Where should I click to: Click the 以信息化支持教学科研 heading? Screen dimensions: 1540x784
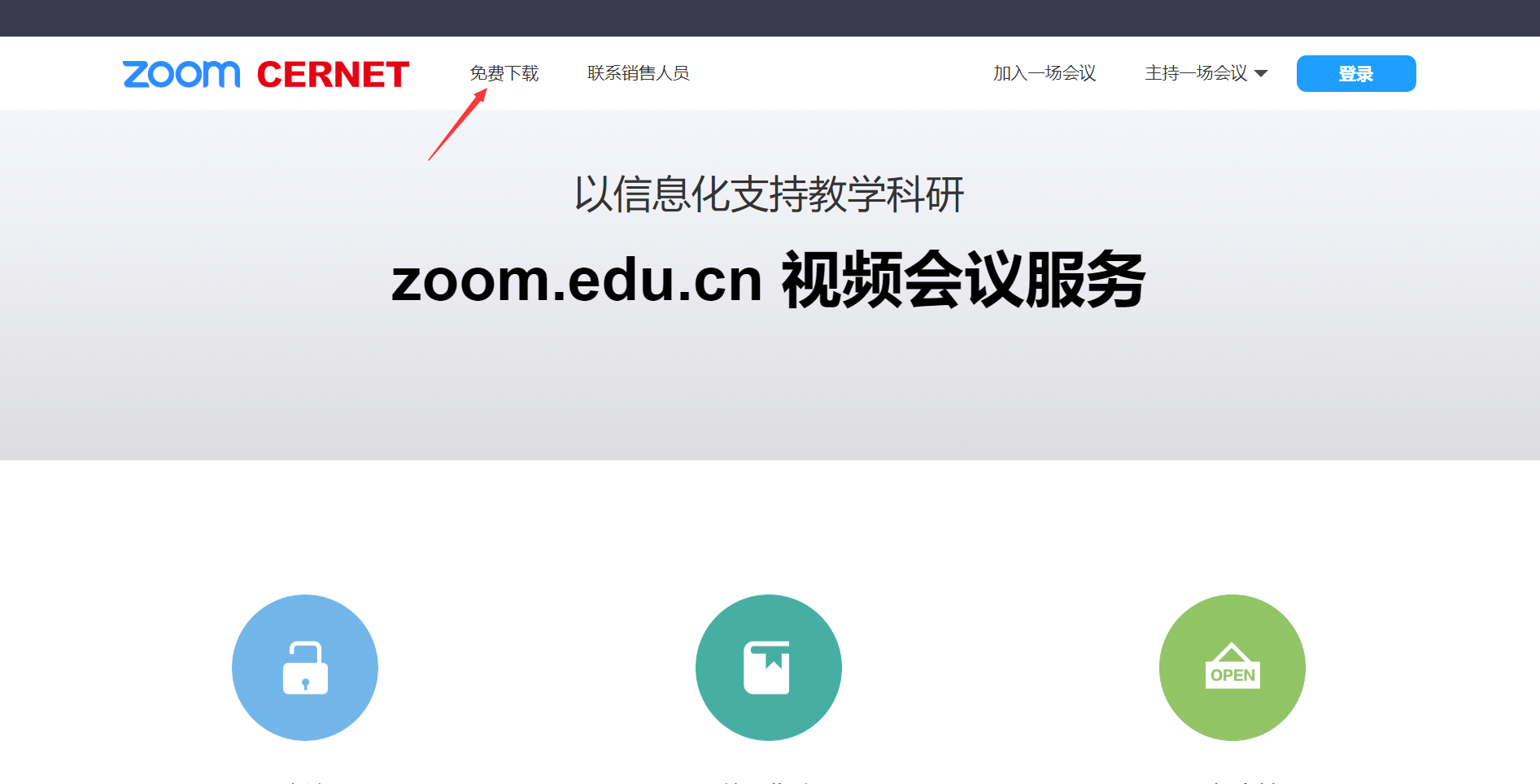pos(770,194)
